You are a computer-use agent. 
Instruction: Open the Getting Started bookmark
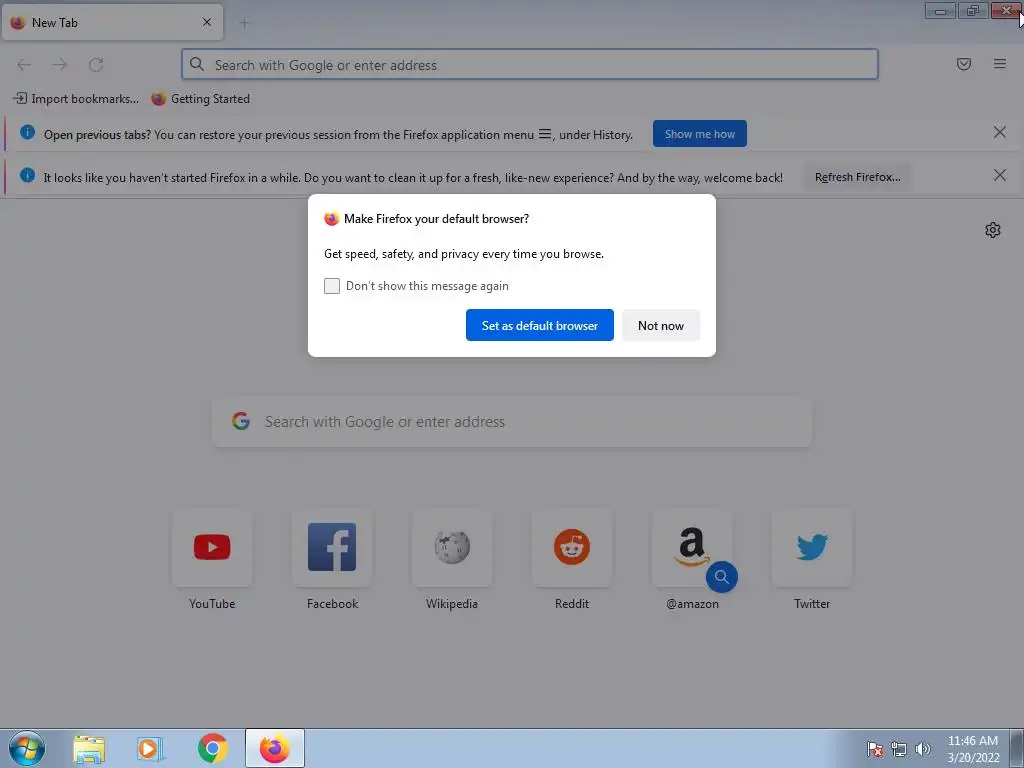tap(200, 99)
